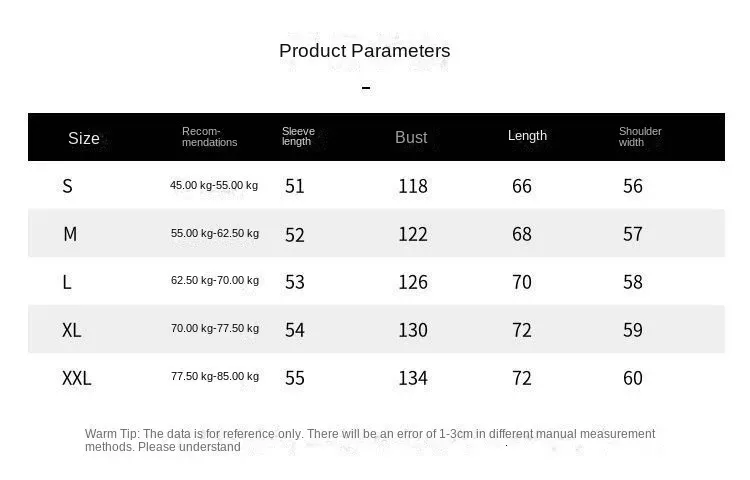This screenshot has height=480, width=750.
Task: Click the L size row label
Action: pyautogui.click(x=67, y=282)
